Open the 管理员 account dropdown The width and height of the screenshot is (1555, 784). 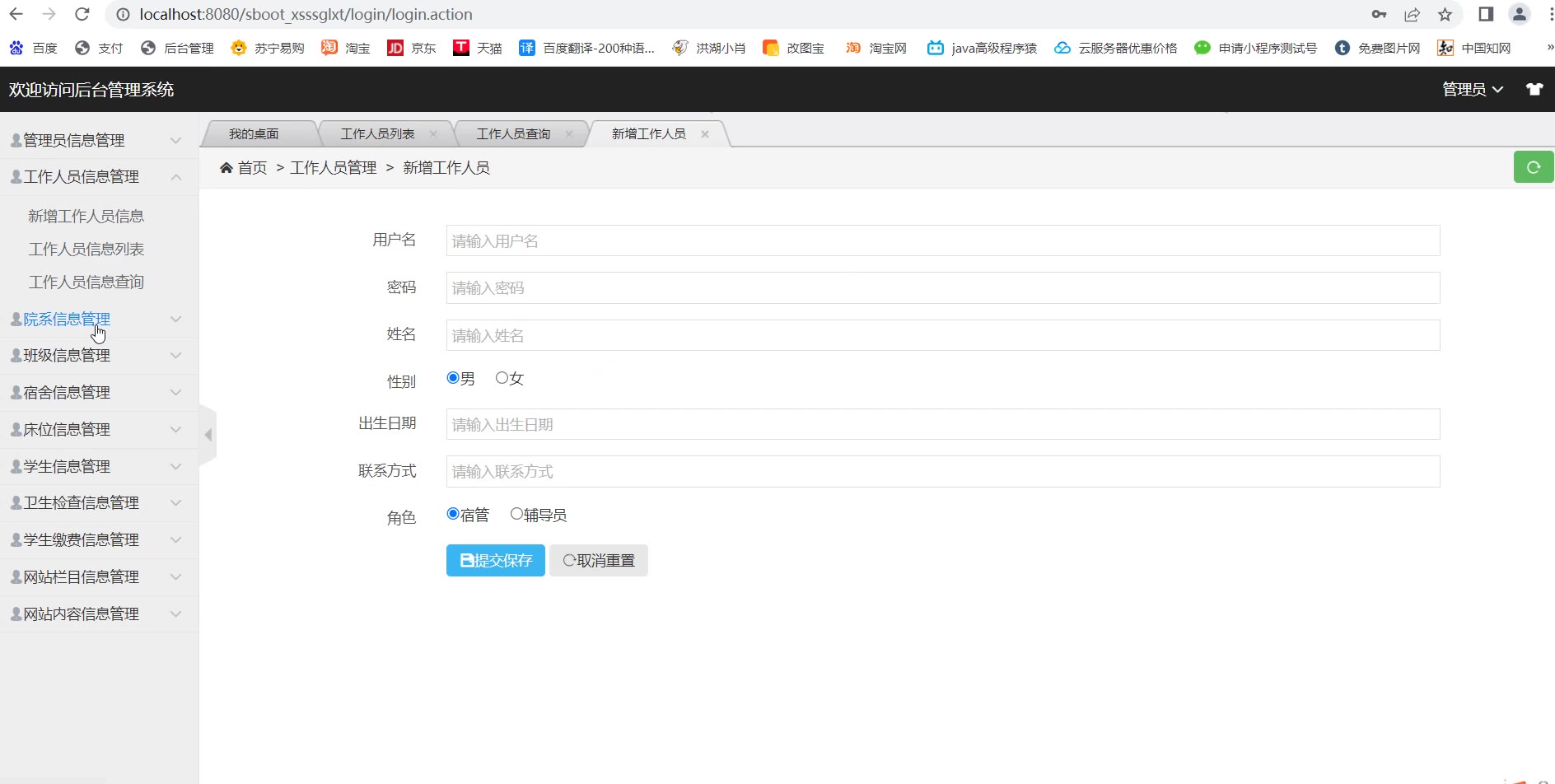1473,89
